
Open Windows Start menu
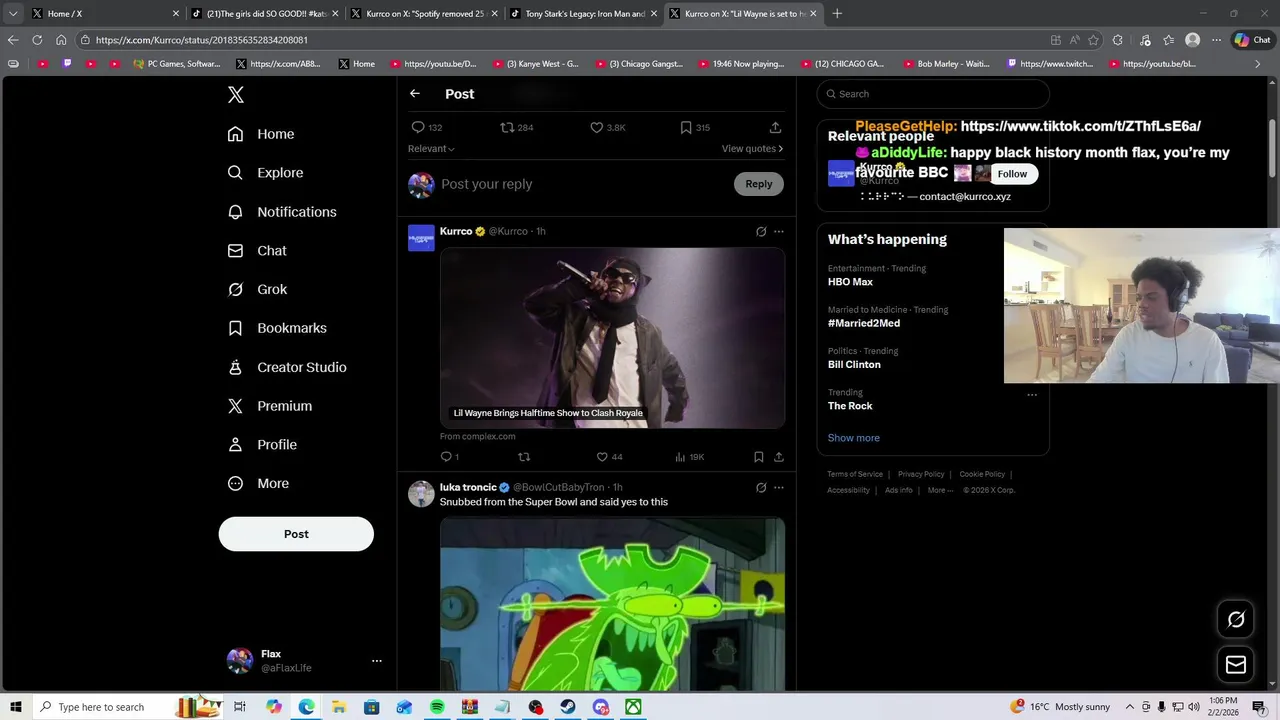[x=15, y=707]
